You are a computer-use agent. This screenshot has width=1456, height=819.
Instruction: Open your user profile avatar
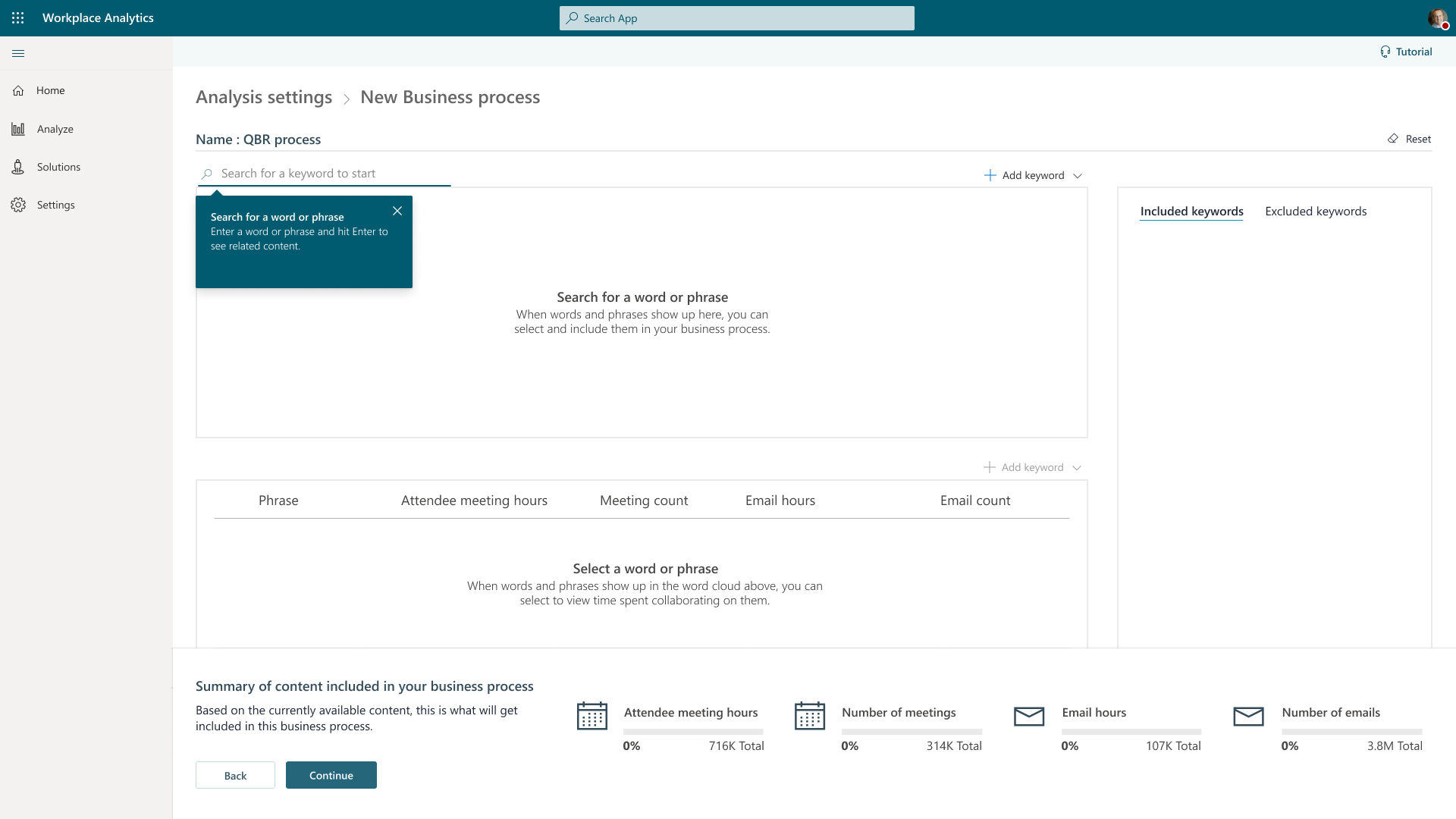pyautogui.click(x=1437, y=18)
